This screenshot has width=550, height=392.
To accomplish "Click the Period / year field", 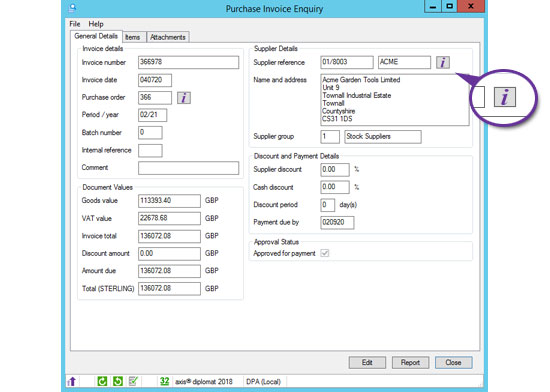I will click(153, 115).
